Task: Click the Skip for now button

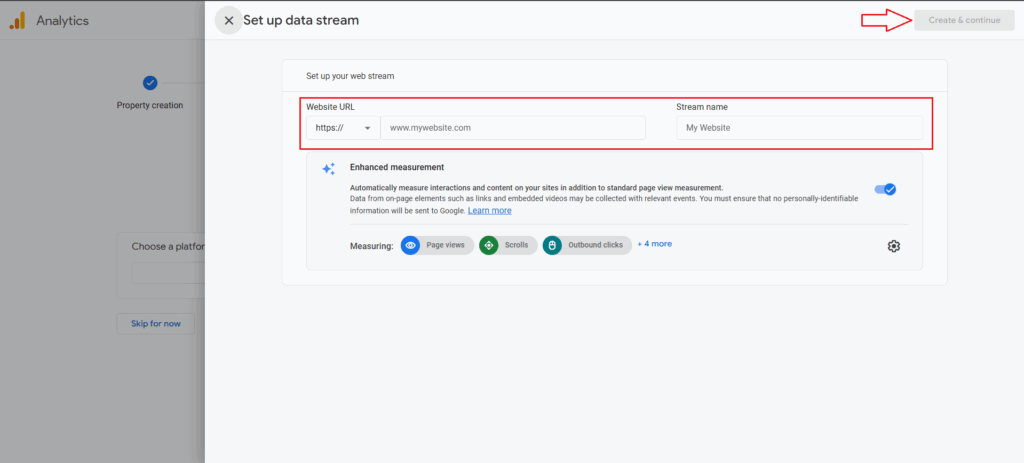Action: point(155,324)
